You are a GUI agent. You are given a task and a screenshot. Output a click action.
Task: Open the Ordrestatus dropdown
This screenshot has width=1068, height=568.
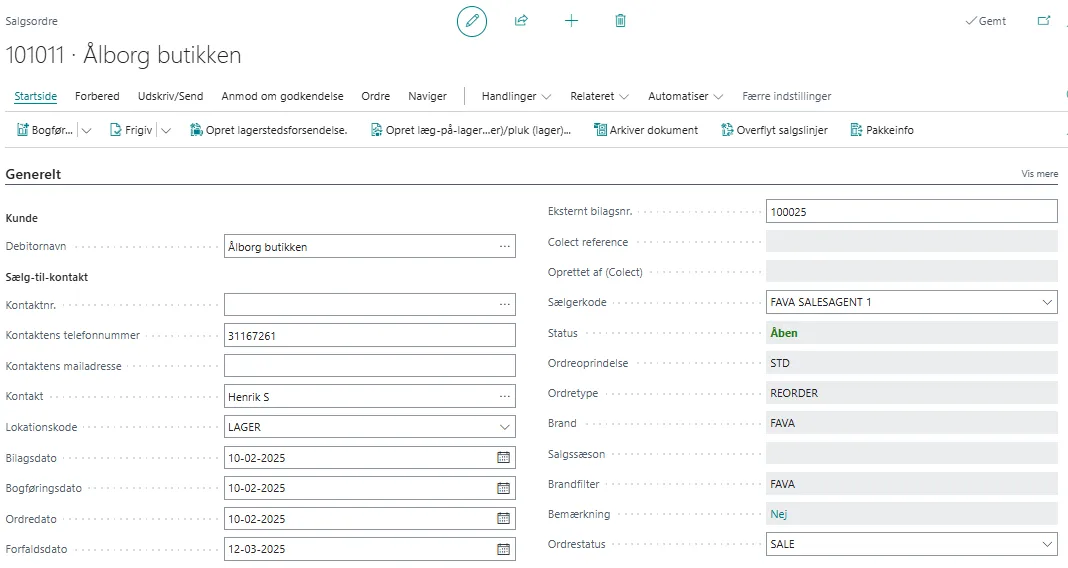tap(1047, 544)
